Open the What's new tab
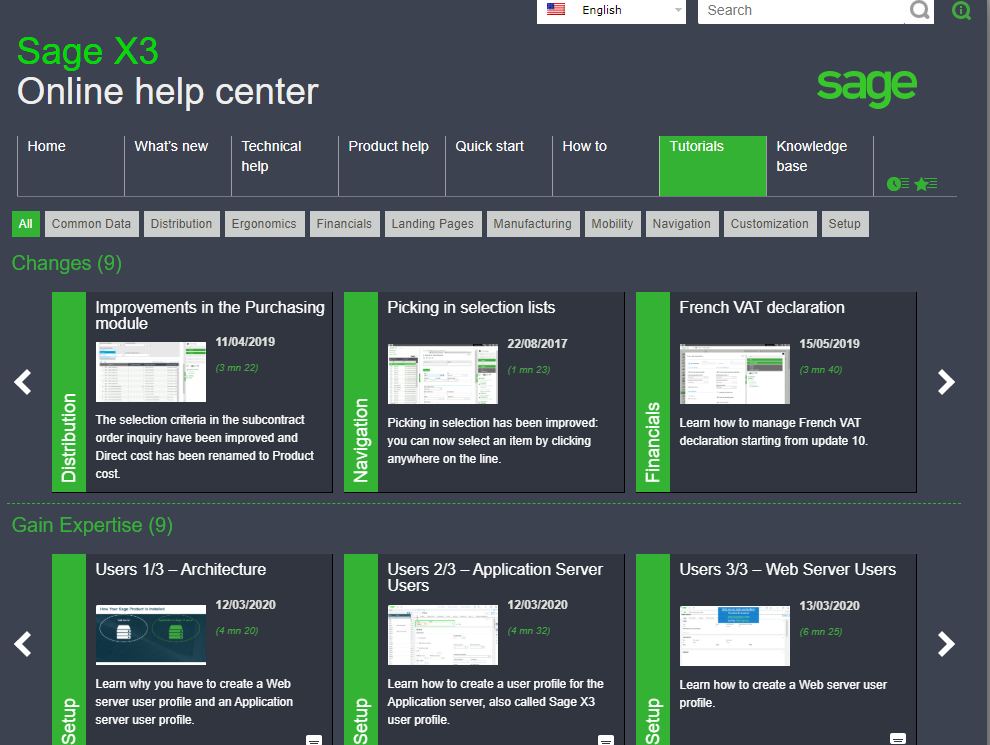 click(x=178, y=166)
